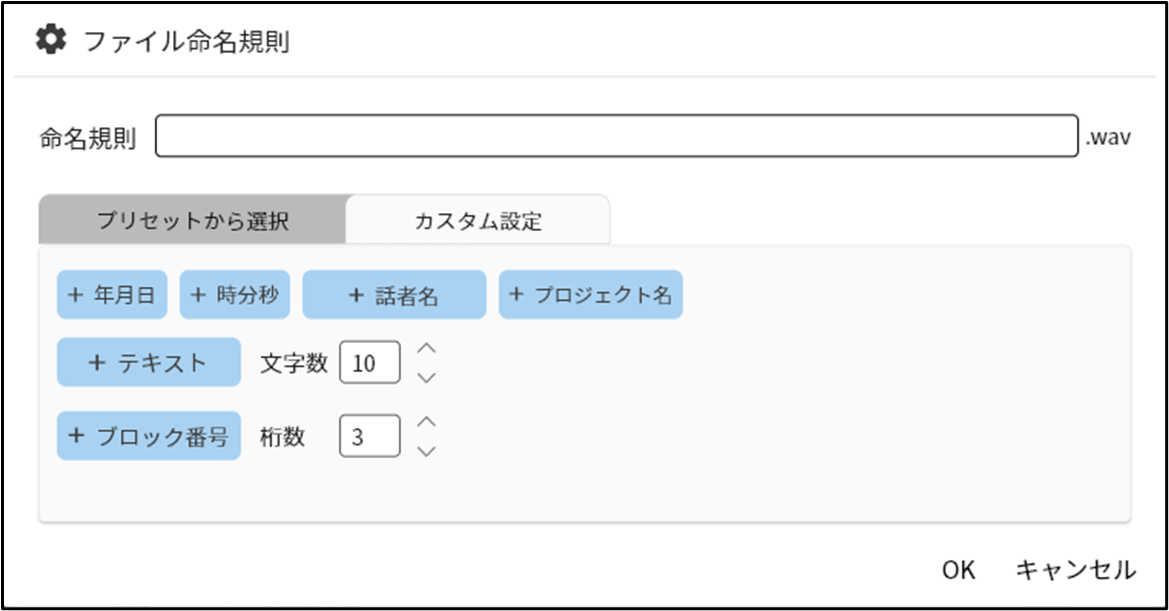The image size is (1169, 611).
Task: Confirm with the OK button
Action: [x=958, y=570]
